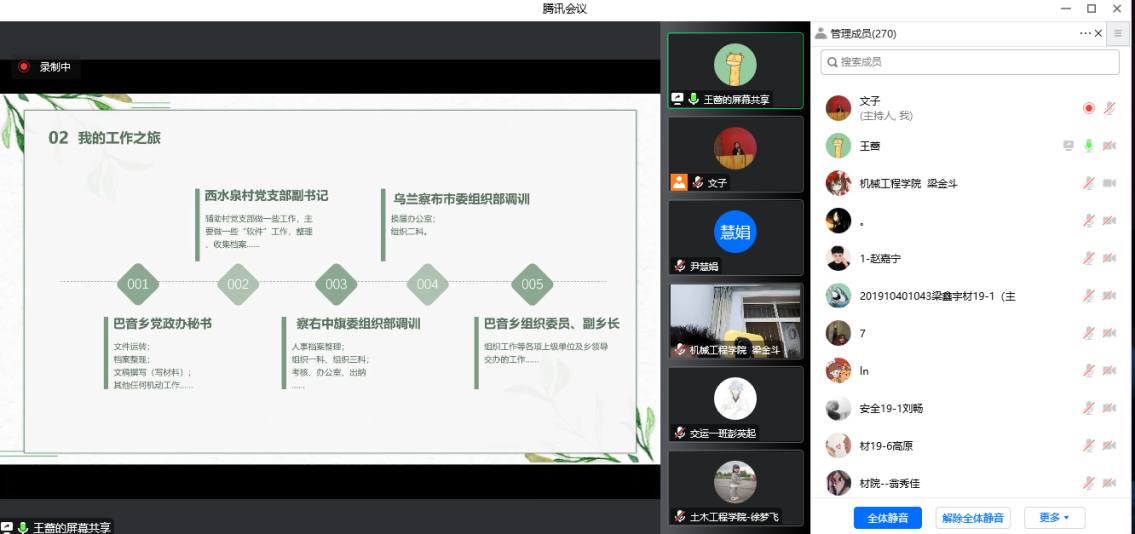Click the 解除全体静音 button
Image resolution: width=1135 pixels, height=534 pixels.
(x=973, y=518)
